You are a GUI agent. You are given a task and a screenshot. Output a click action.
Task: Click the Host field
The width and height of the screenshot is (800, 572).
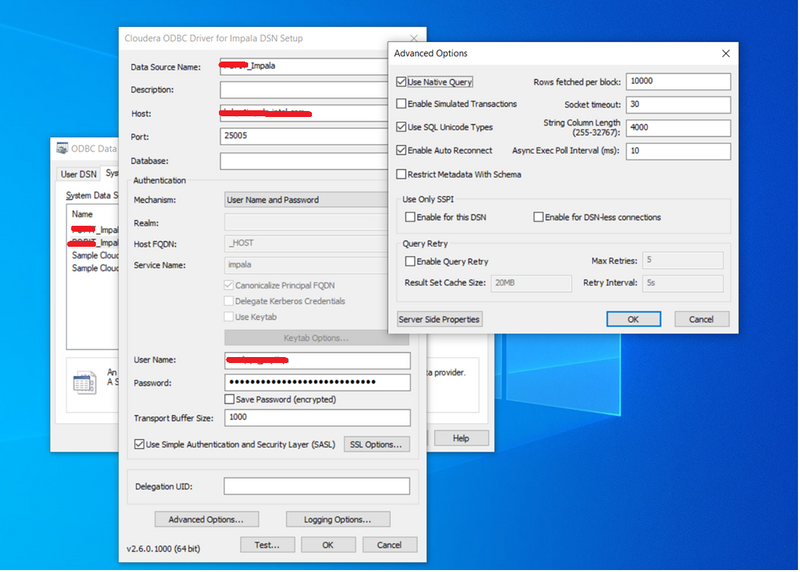304,113
